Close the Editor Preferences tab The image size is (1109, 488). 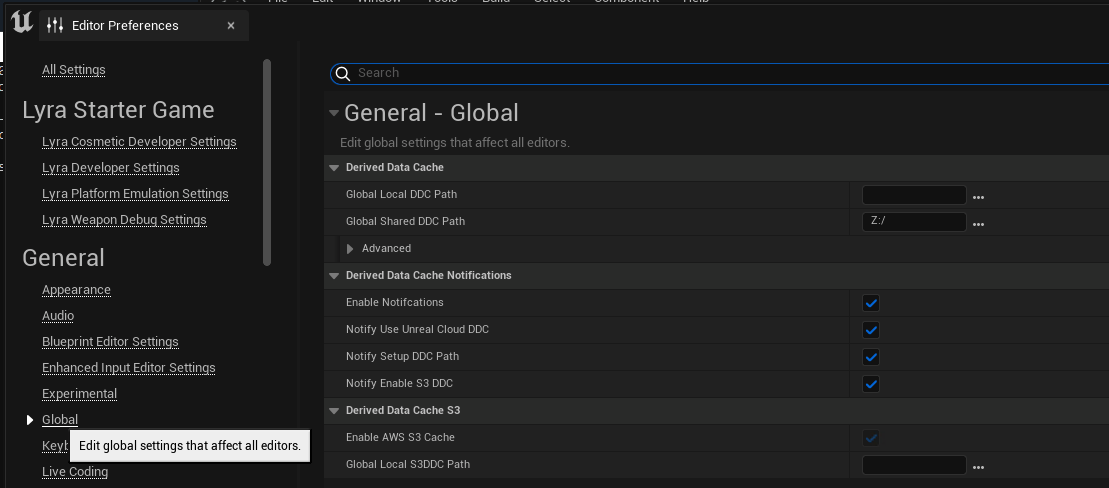click(231, 25)
